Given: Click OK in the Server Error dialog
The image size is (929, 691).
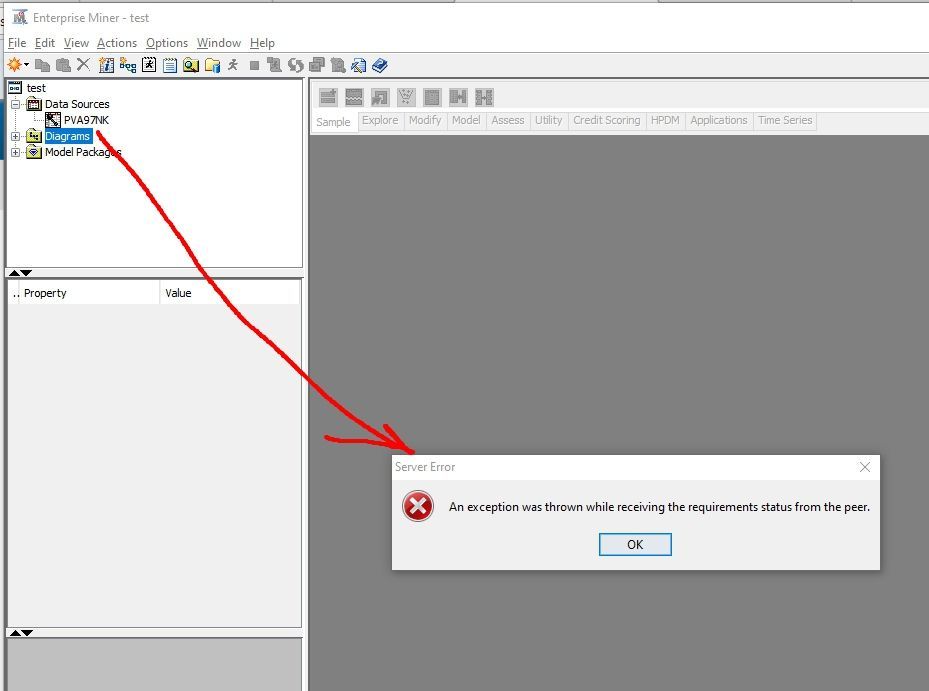Looking at the screenshot, I should tap(635, 545).
